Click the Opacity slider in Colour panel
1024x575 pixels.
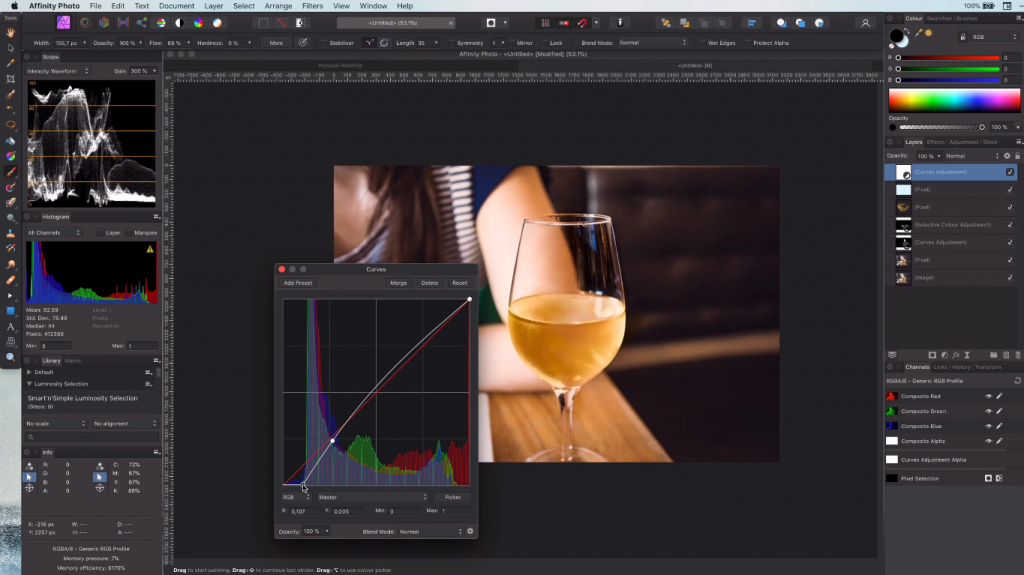coord(941,127)
